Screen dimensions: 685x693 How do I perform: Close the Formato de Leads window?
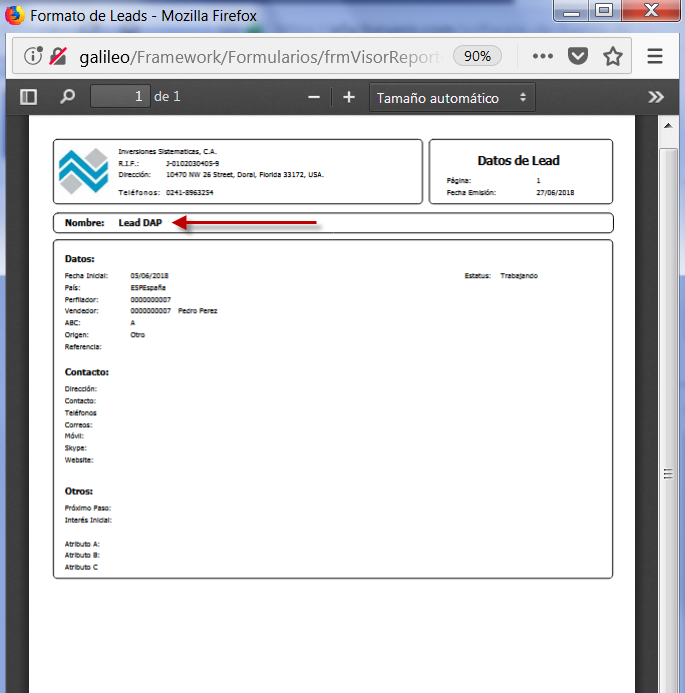pyautogui.click(x=651, y=11)
